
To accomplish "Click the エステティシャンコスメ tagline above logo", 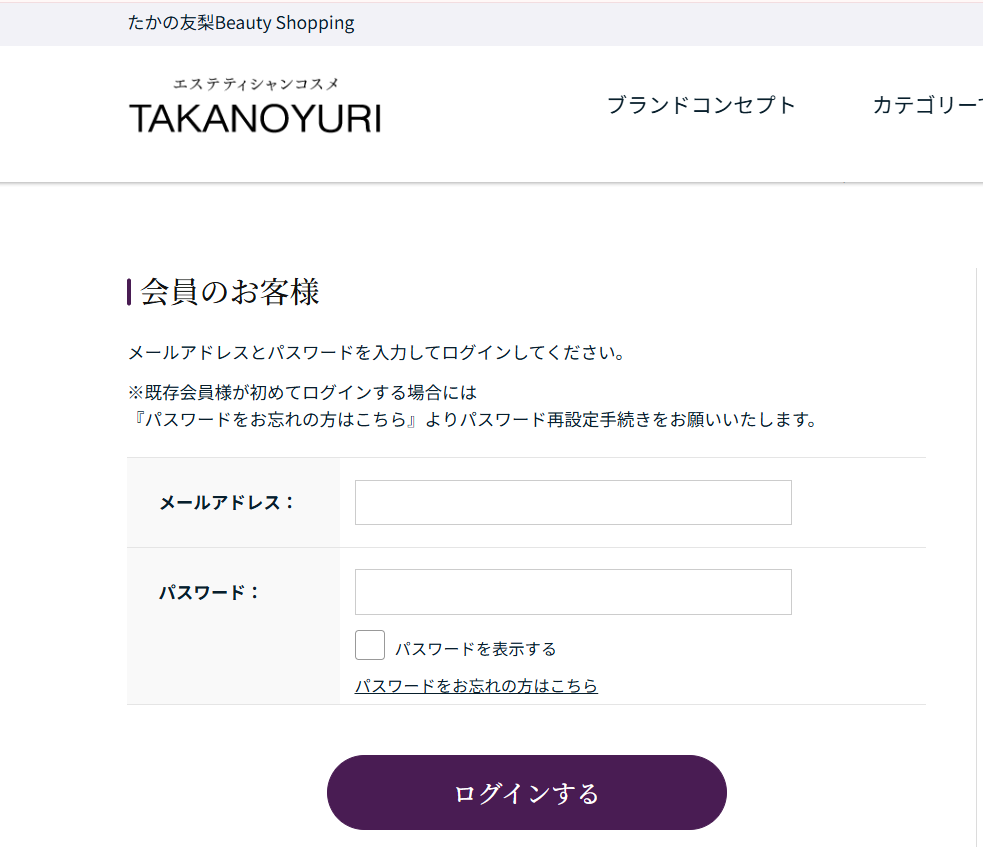I will [256, 83].
